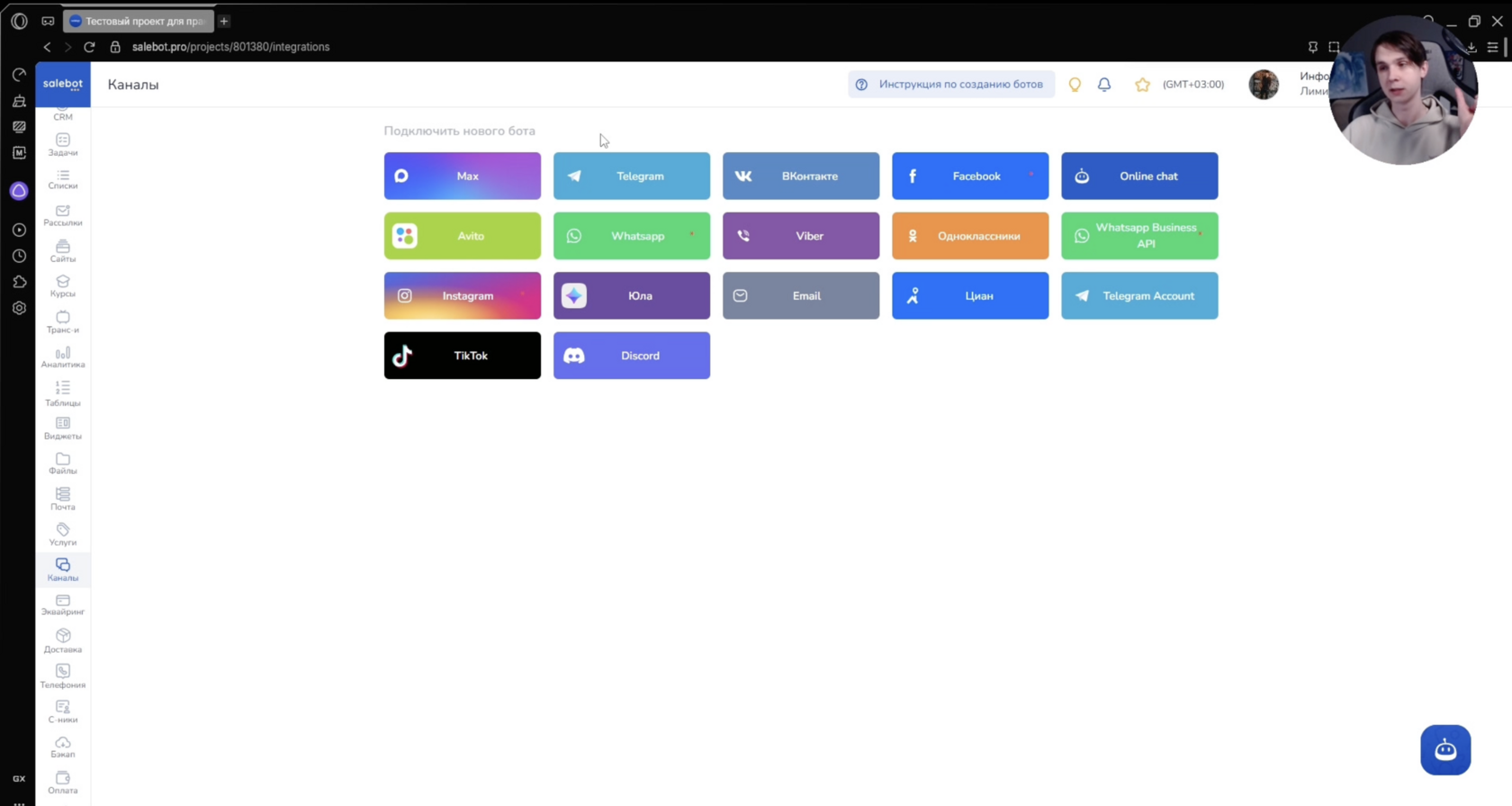Click the salebot logo
This screenshot has height=806, width=1512.
[63, 84]
